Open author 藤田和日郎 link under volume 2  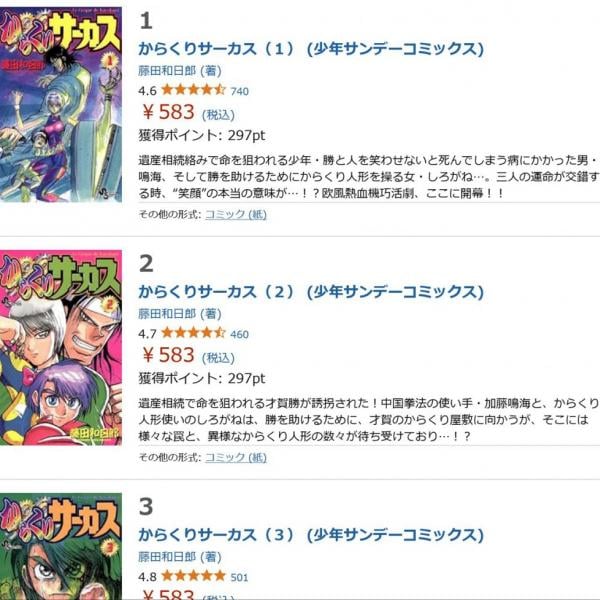(167, 314)
